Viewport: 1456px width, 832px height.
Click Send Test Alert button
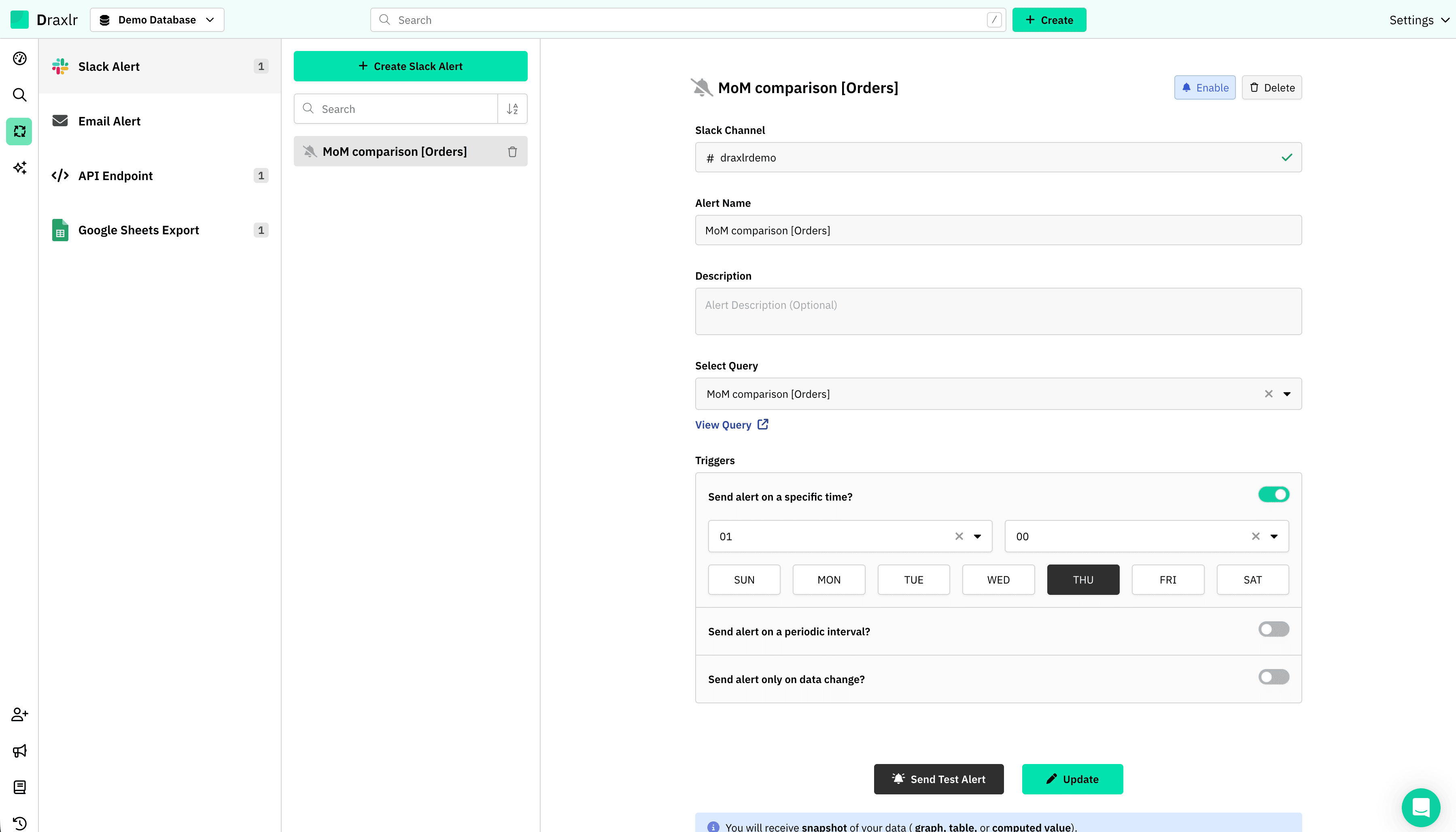click(938, 779)
